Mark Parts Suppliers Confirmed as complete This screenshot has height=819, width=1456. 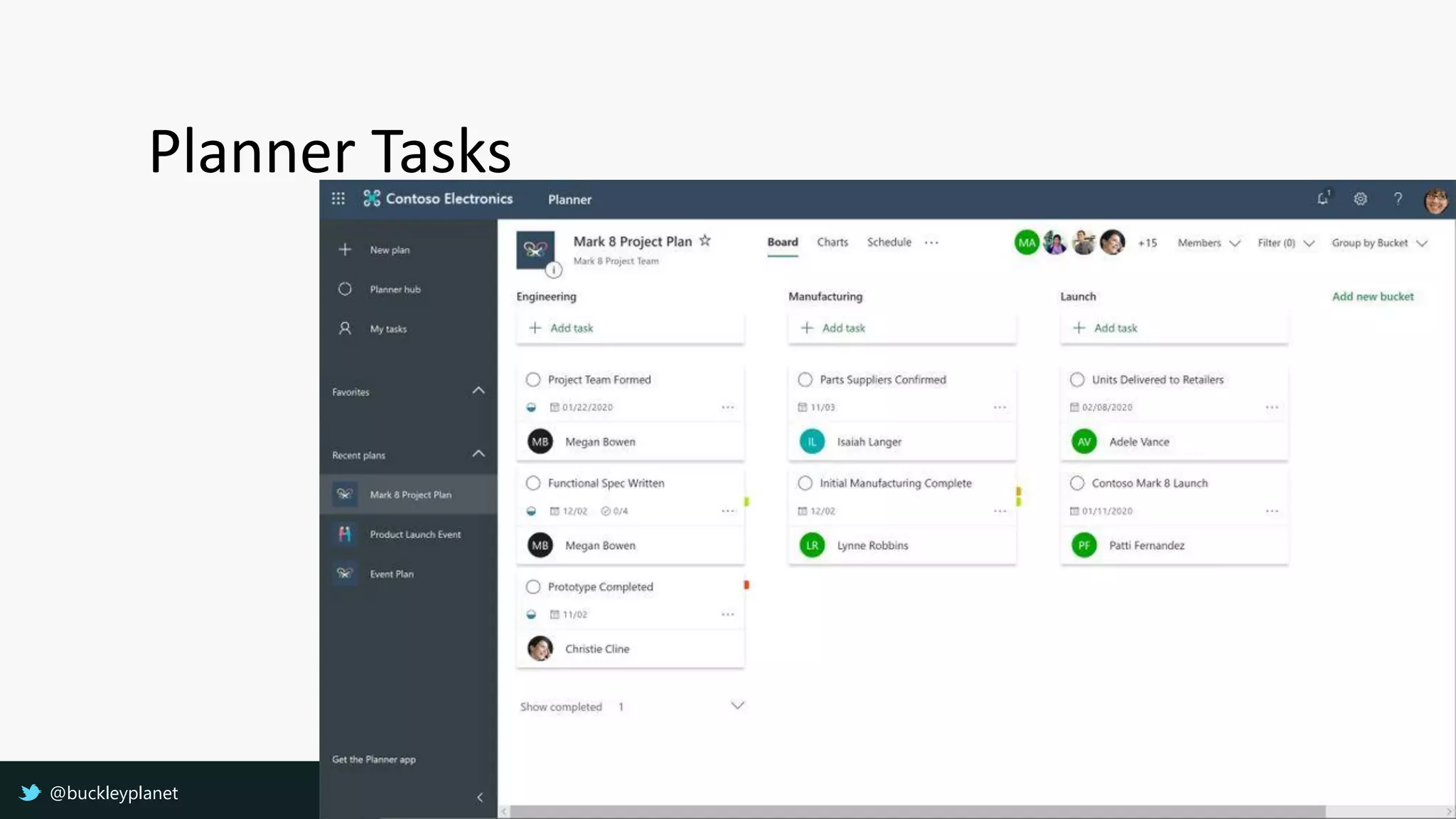click(x=805, y=380)
